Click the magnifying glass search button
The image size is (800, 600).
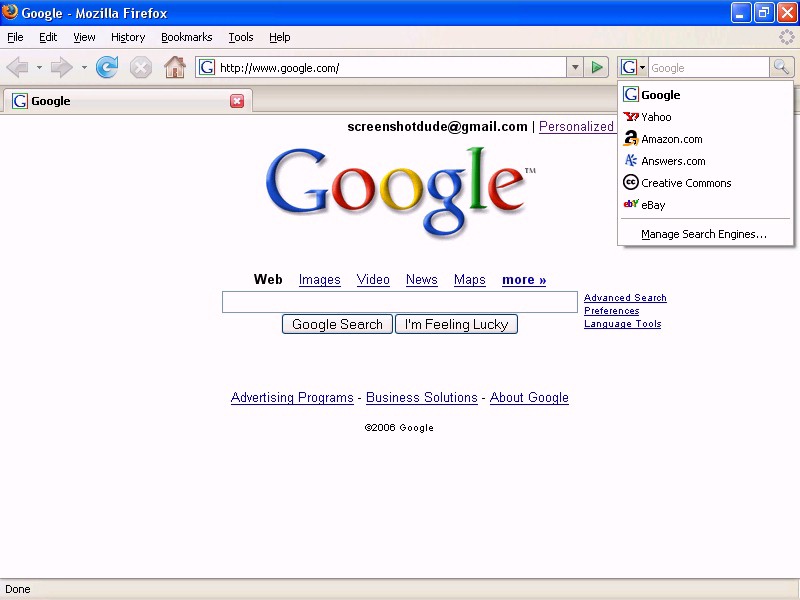pos(781,67)
